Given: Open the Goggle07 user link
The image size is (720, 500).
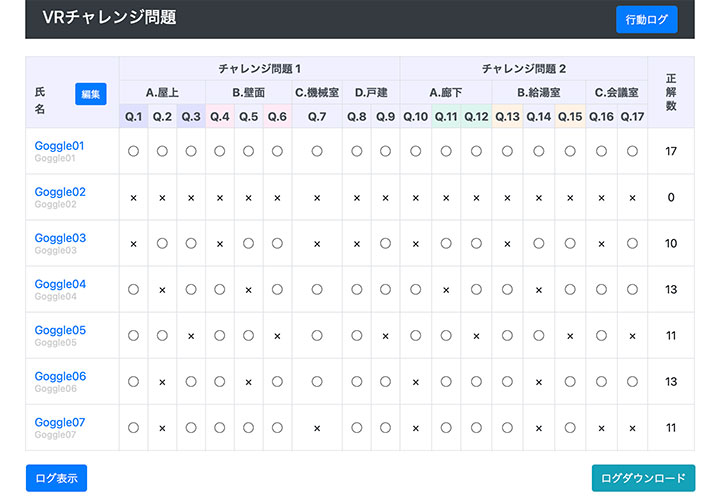Looking at the screenshot, I should 60,422.
